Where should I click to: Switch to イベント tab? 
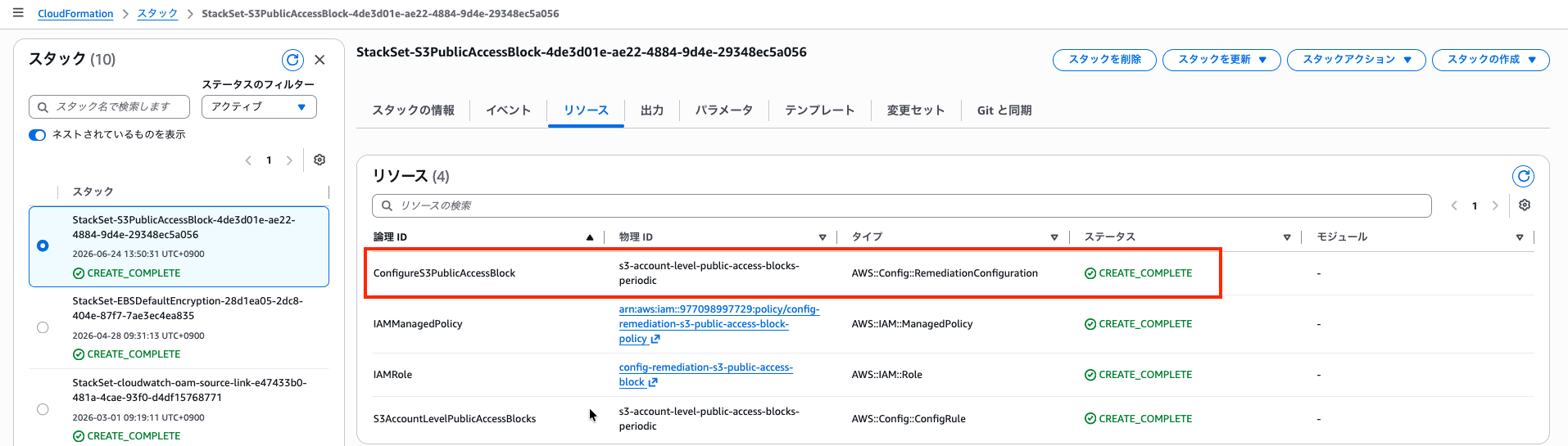508,110
